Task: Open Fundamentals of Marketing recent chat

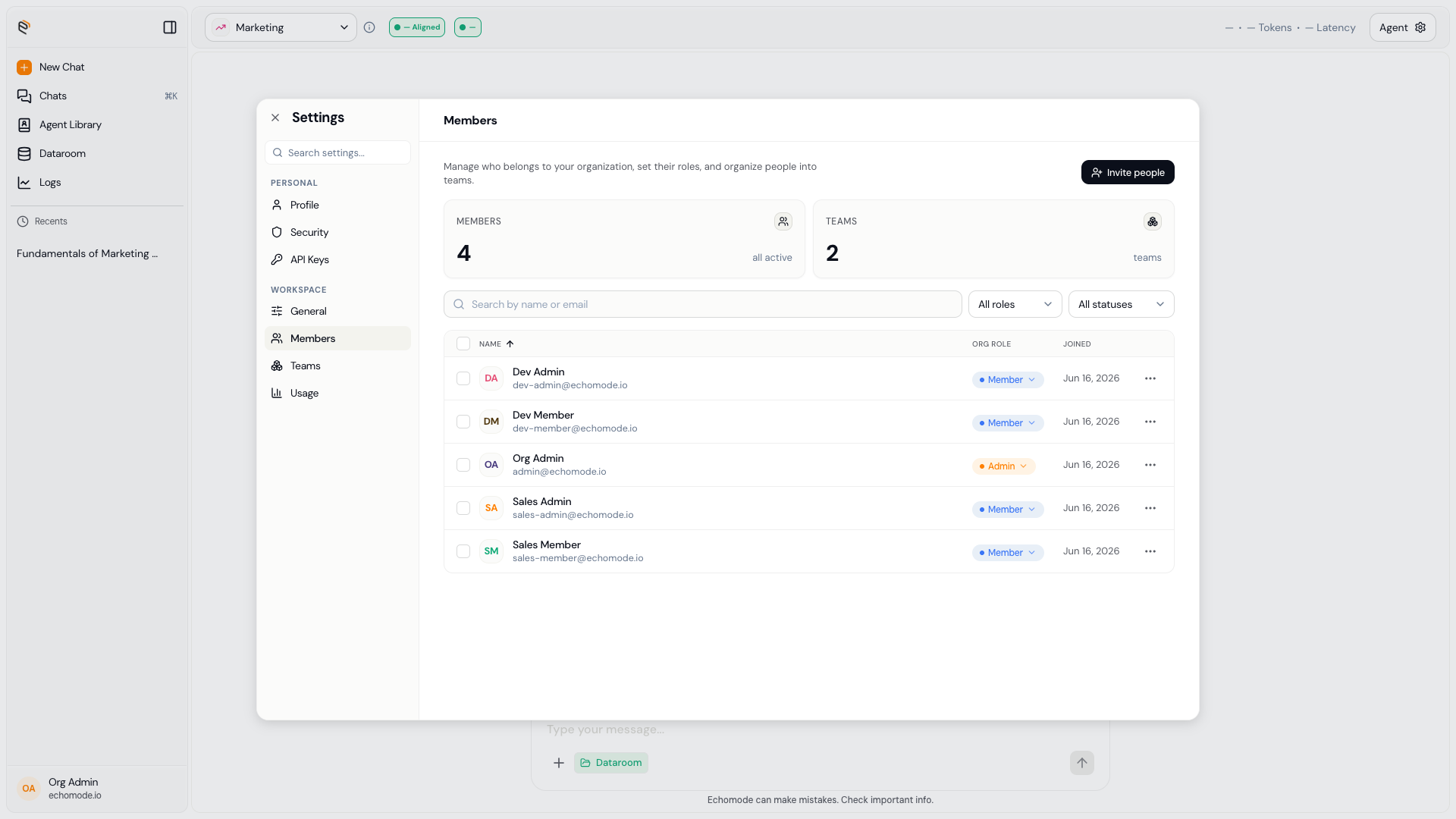Action: tap(87, 254)
